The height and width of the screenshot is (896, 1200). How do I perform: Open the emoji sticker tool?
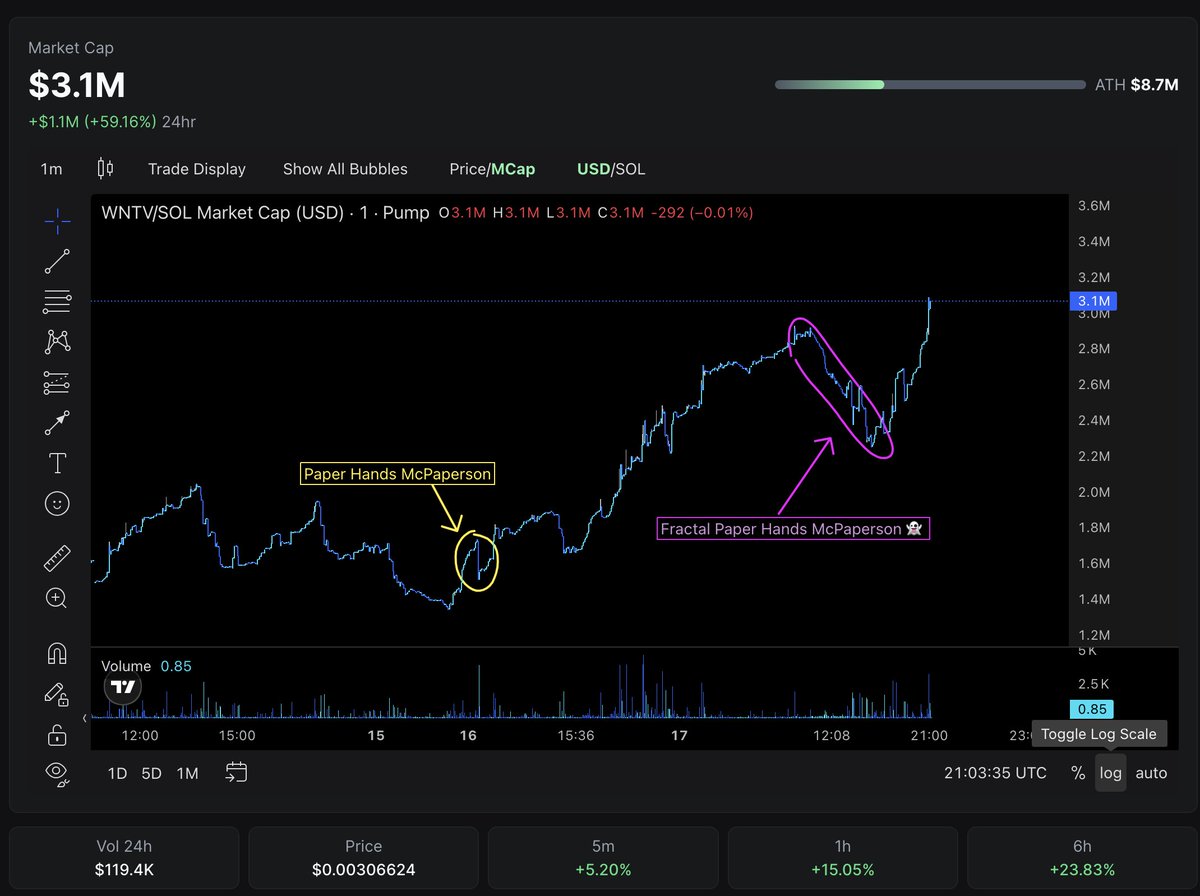pos(57,504)
